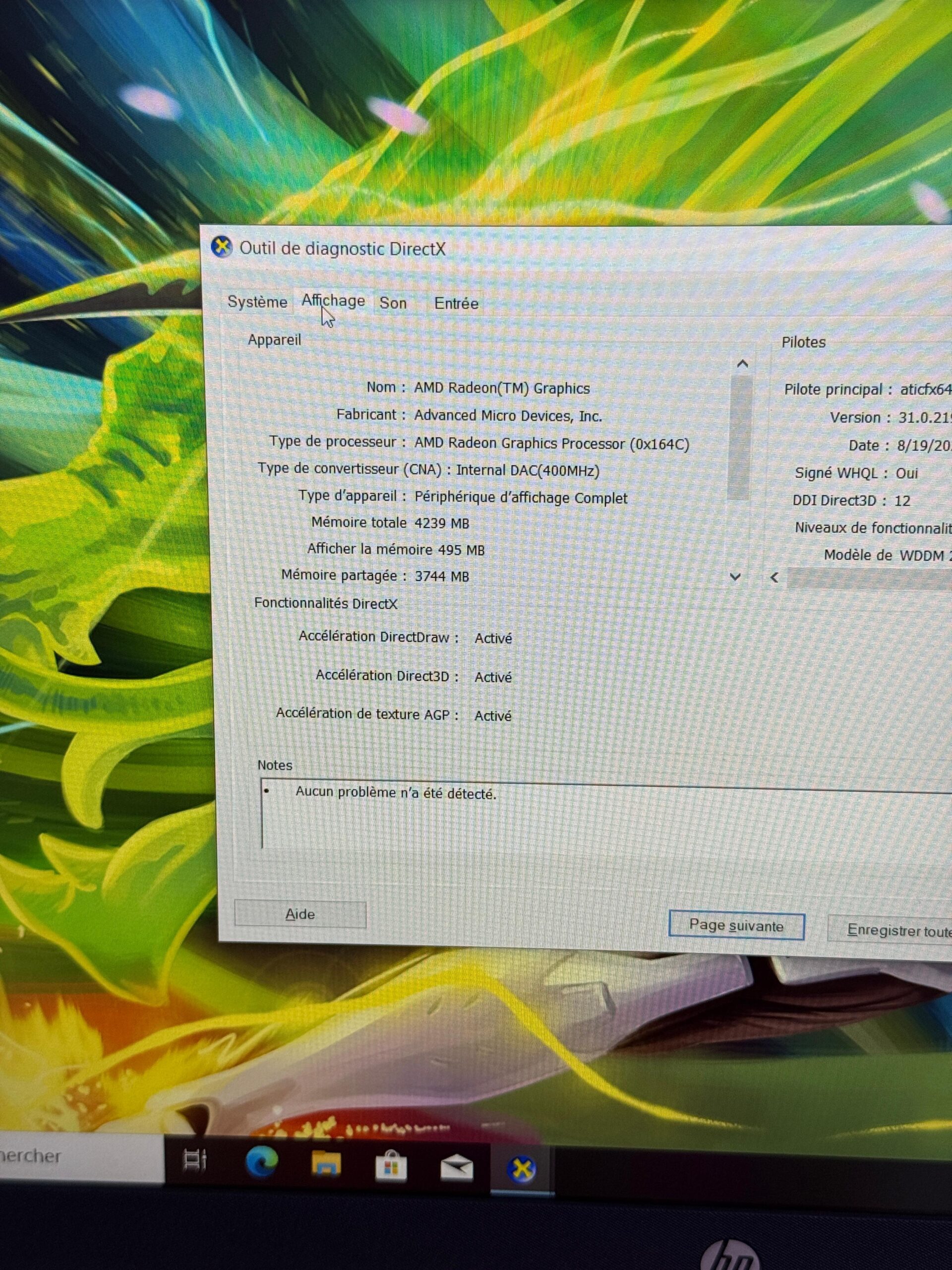This screenshot has height=1270, width=952.
Task: Open the Mail app from the taskbar
Action: point(457,1169)
